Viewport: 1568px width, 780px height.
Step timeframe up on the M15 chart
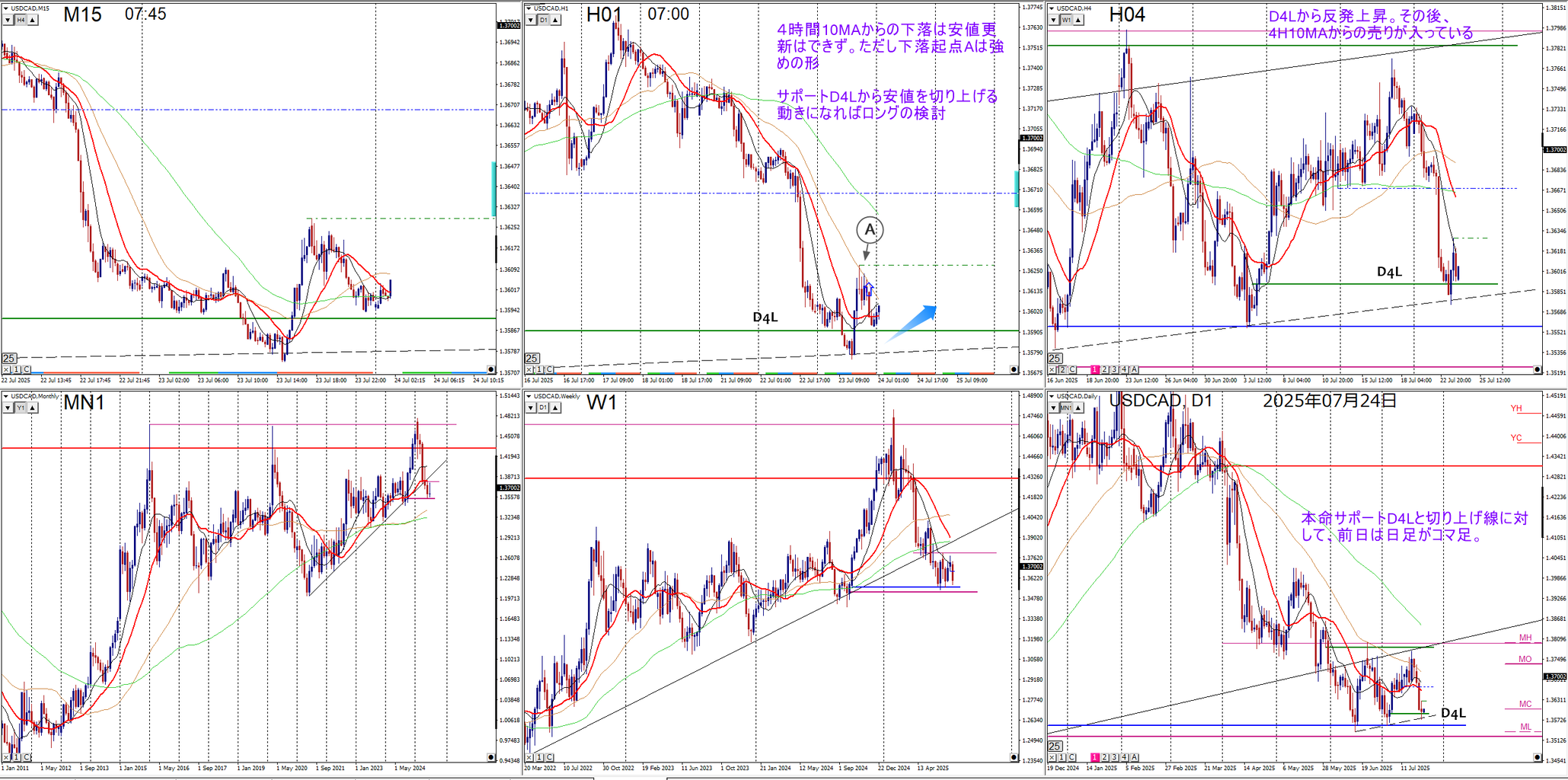coord(34,20)
